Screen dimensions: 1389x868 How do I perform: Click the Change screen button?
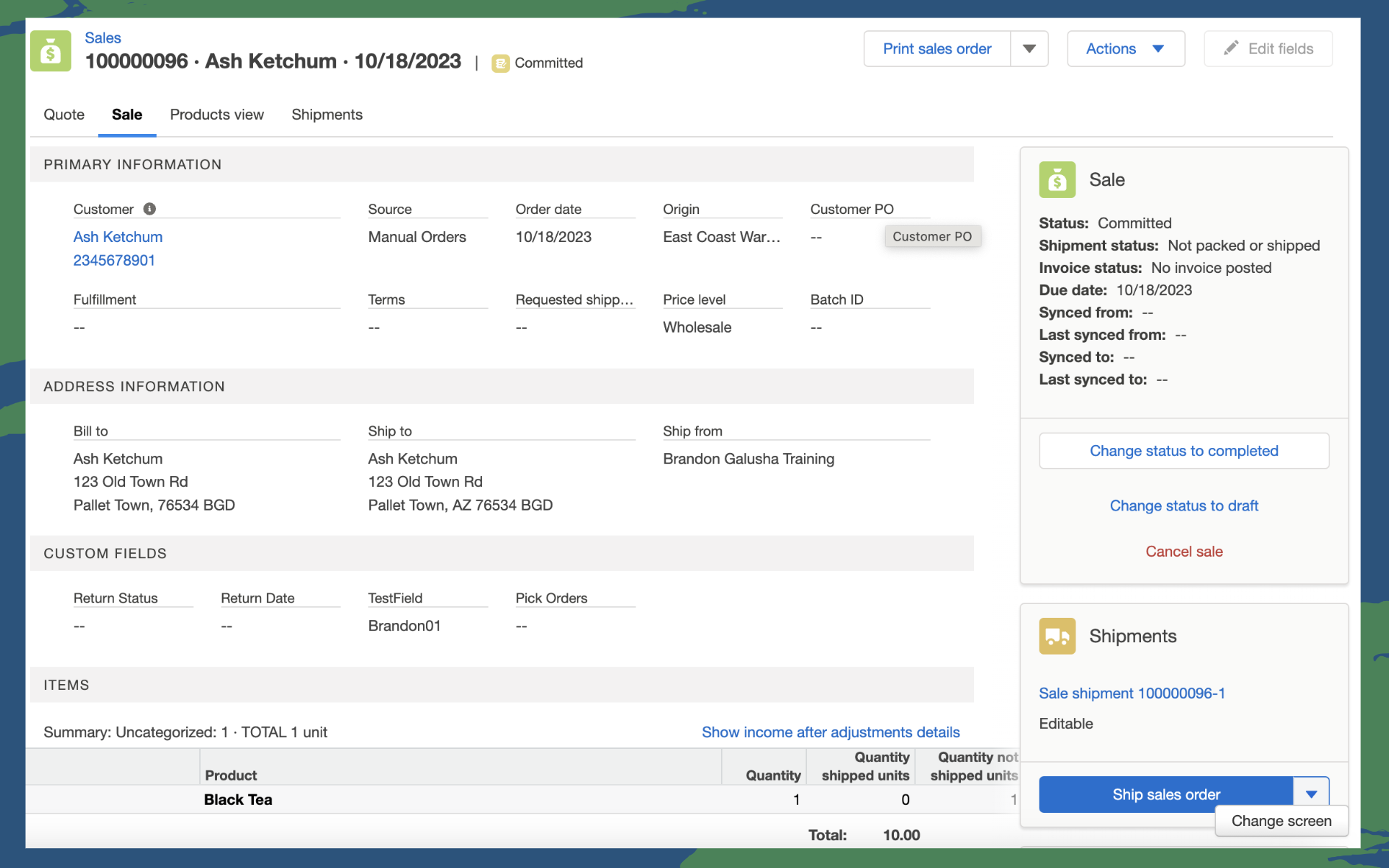tap(1282, 821)
